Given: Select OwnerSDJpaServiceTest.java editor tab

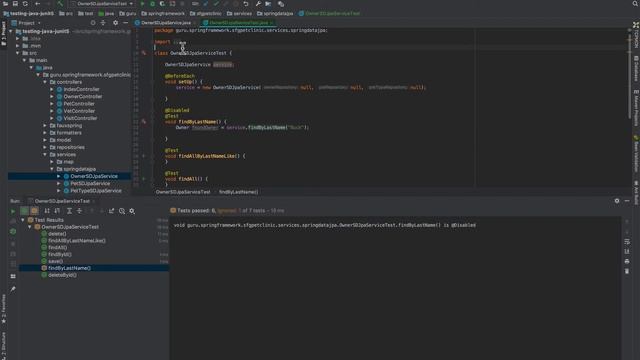Looking at the screenshot, I should click(x=239, y=23).
